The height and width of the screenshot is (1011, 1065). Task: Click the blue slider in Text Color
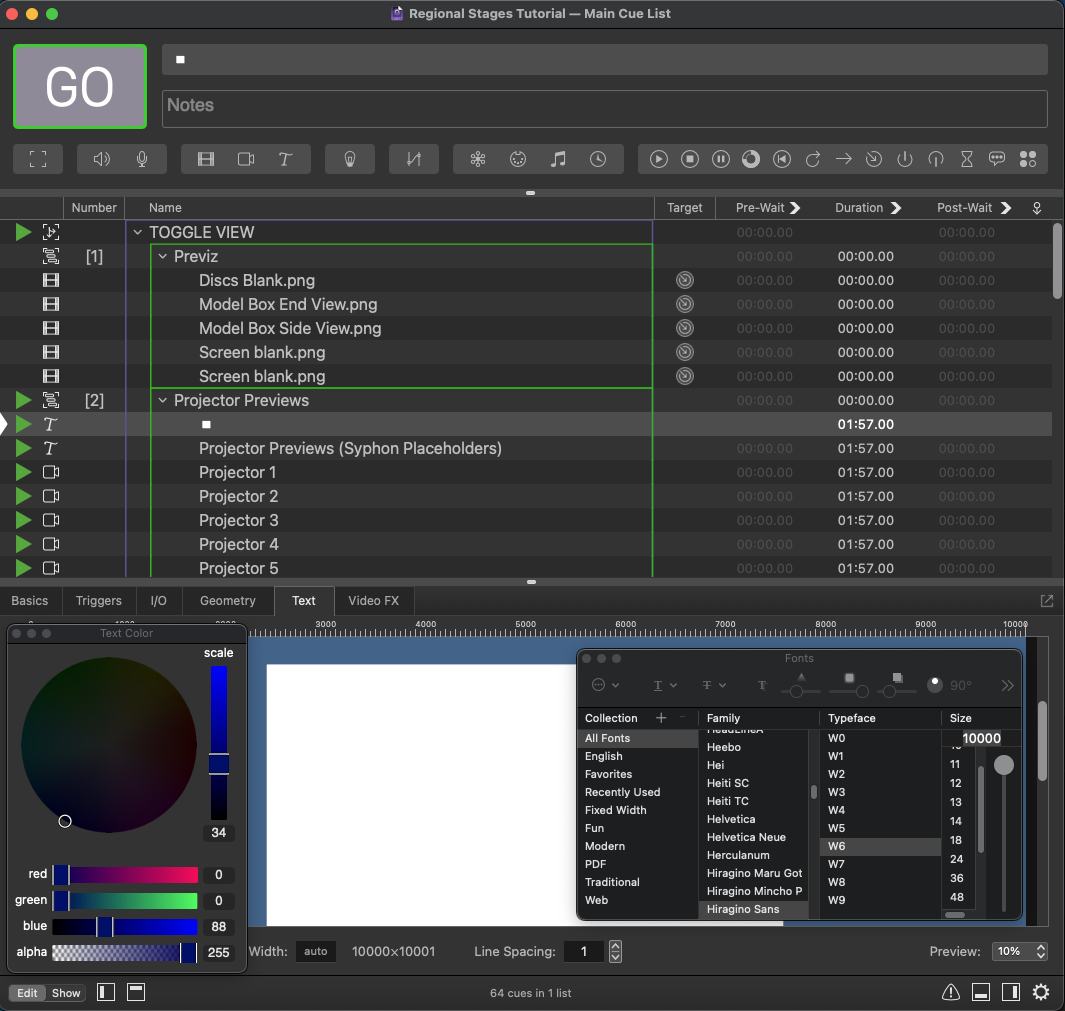pos(125,927)
